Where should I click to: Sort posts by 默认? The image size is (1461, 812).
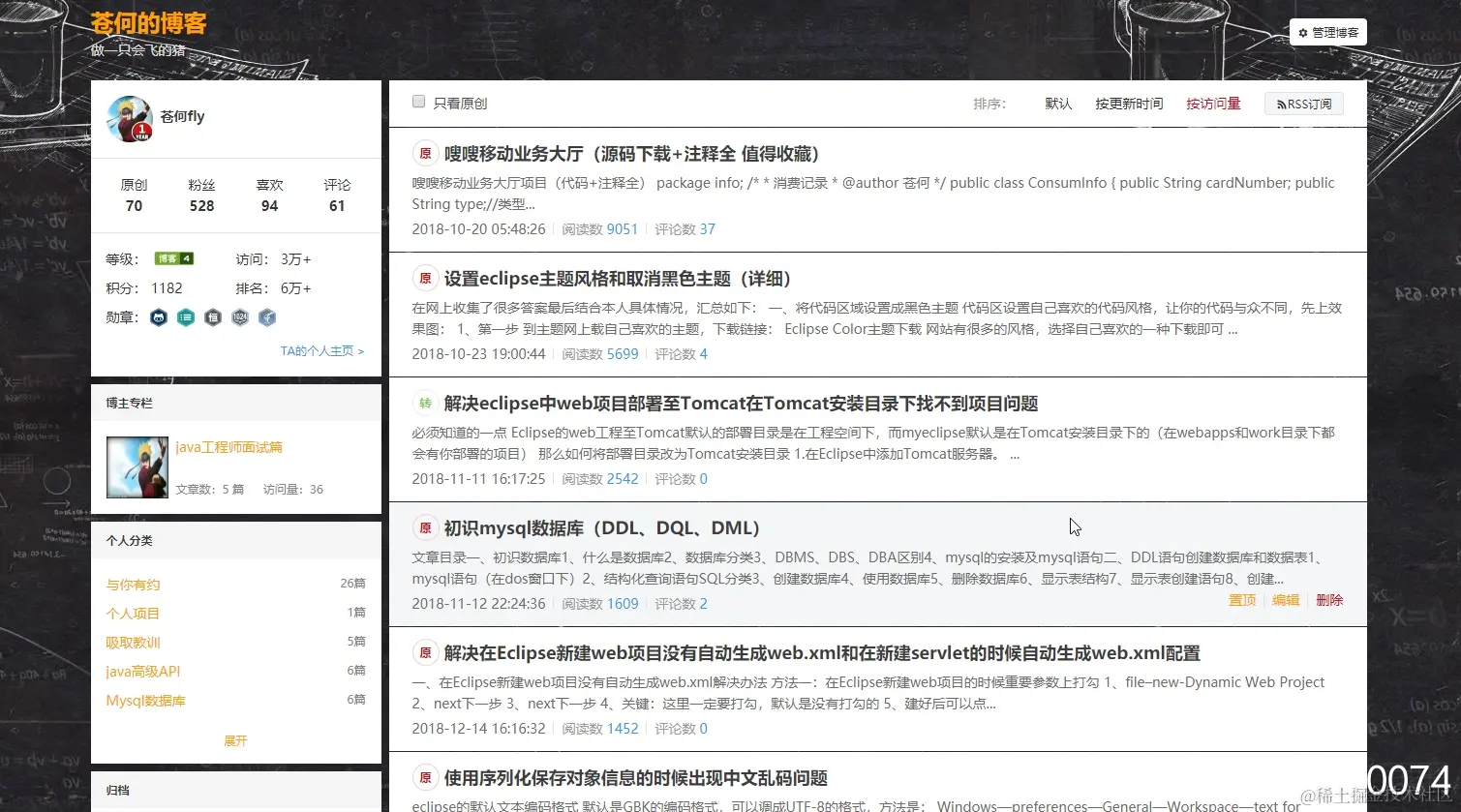click(x=1058, y=104)
